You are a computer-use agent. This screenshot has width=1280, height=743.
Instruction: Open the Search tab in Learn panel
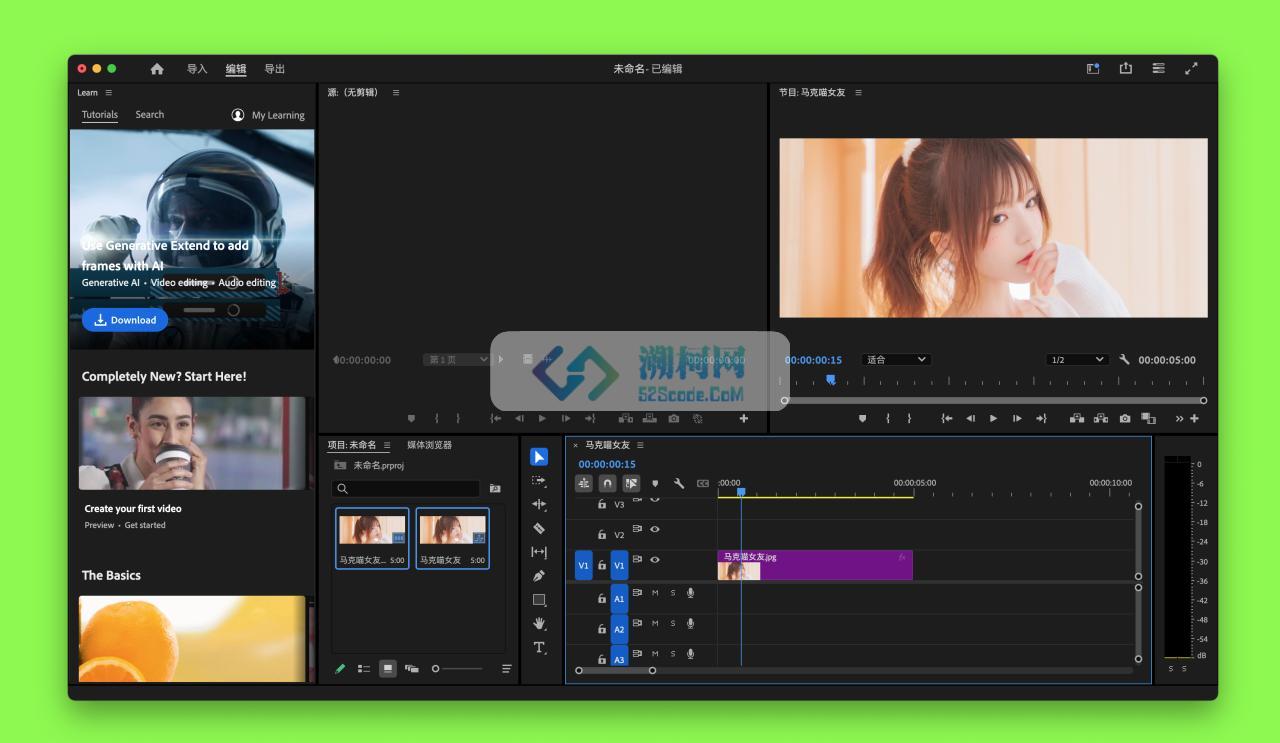(150, 115)
